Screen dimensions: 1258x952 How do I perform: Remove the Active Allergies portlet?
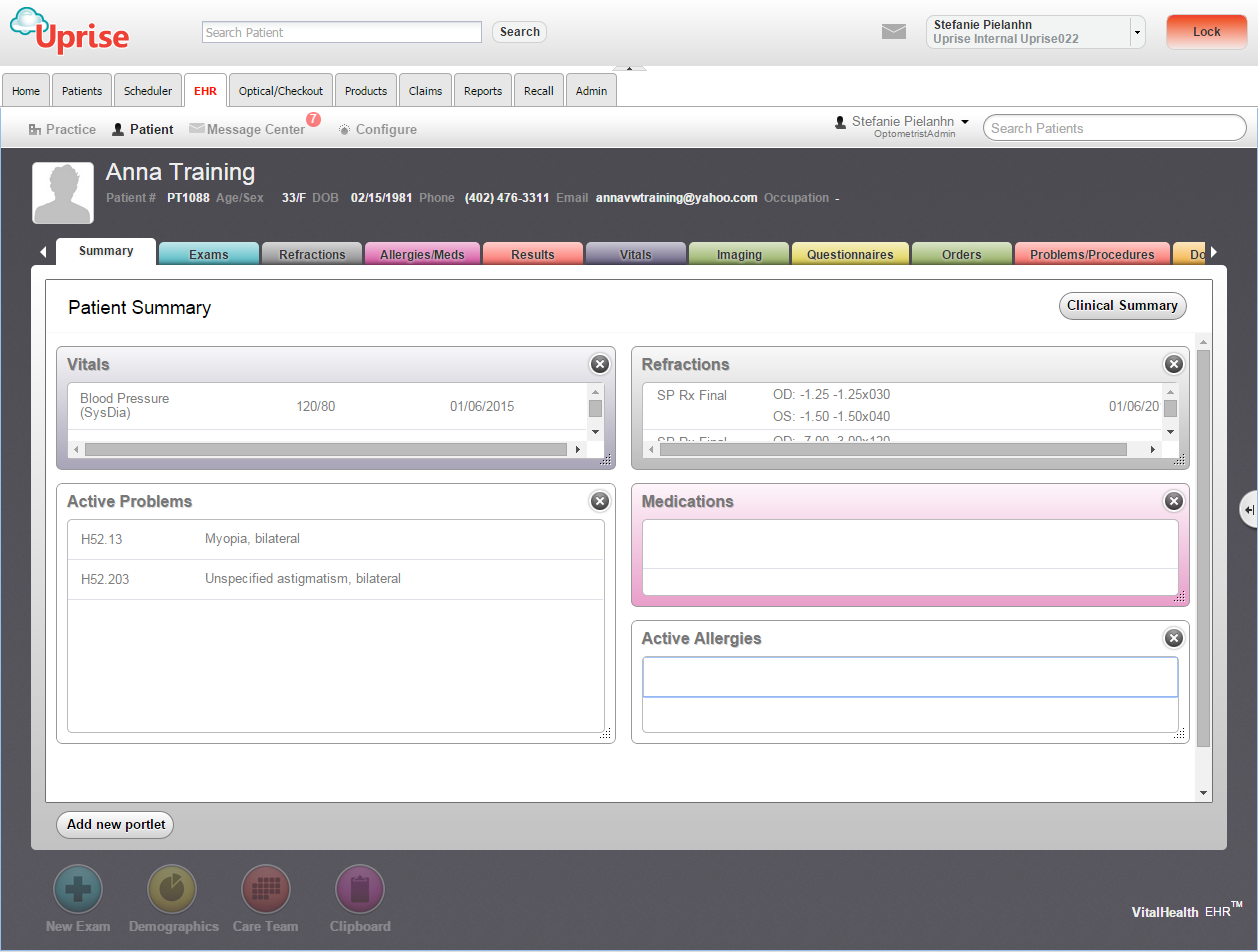1173,637
